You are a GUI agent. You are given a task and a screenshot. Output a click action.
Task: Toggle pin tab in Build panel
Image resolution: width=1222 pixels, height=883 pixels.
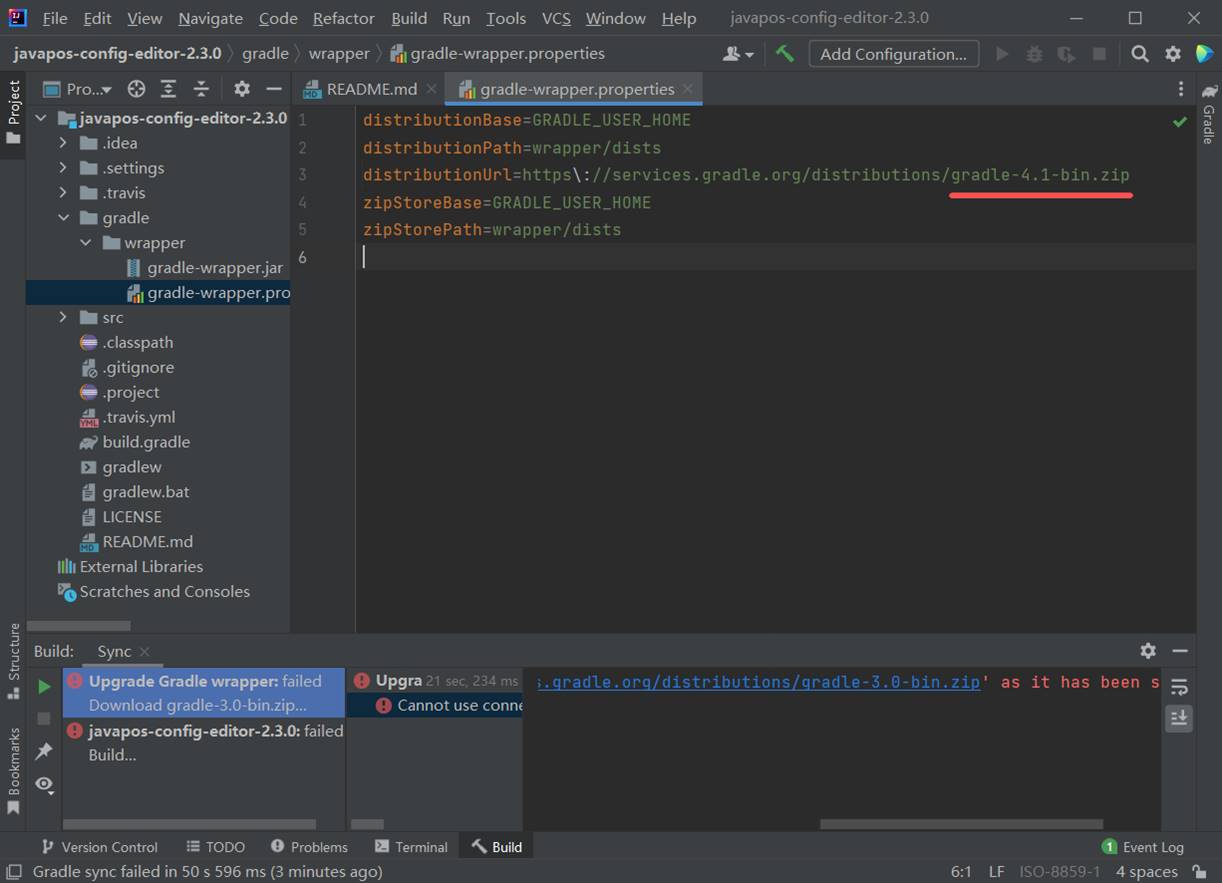pos(44,751)
